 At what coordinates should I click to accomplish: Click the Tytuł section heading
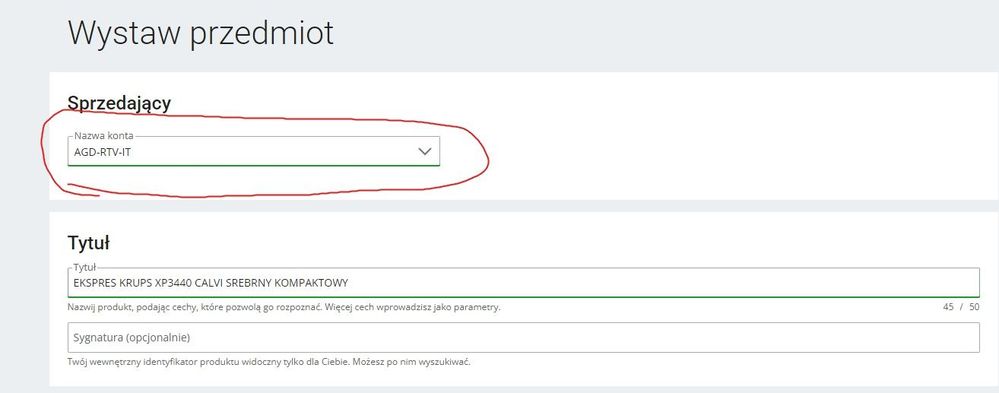[x=89, y=242]
